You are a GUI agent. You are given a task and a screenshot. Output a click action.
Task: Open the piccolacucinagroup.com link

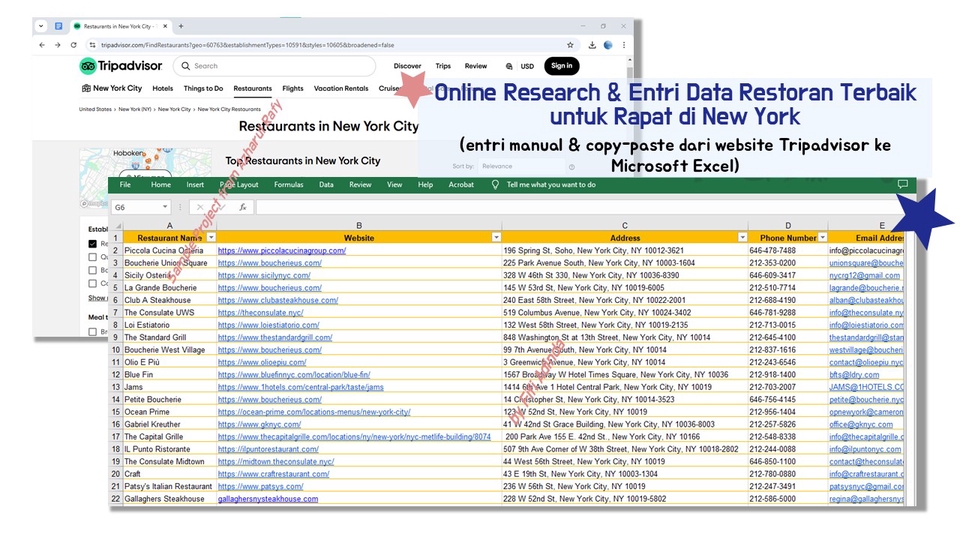pos(282,250)
